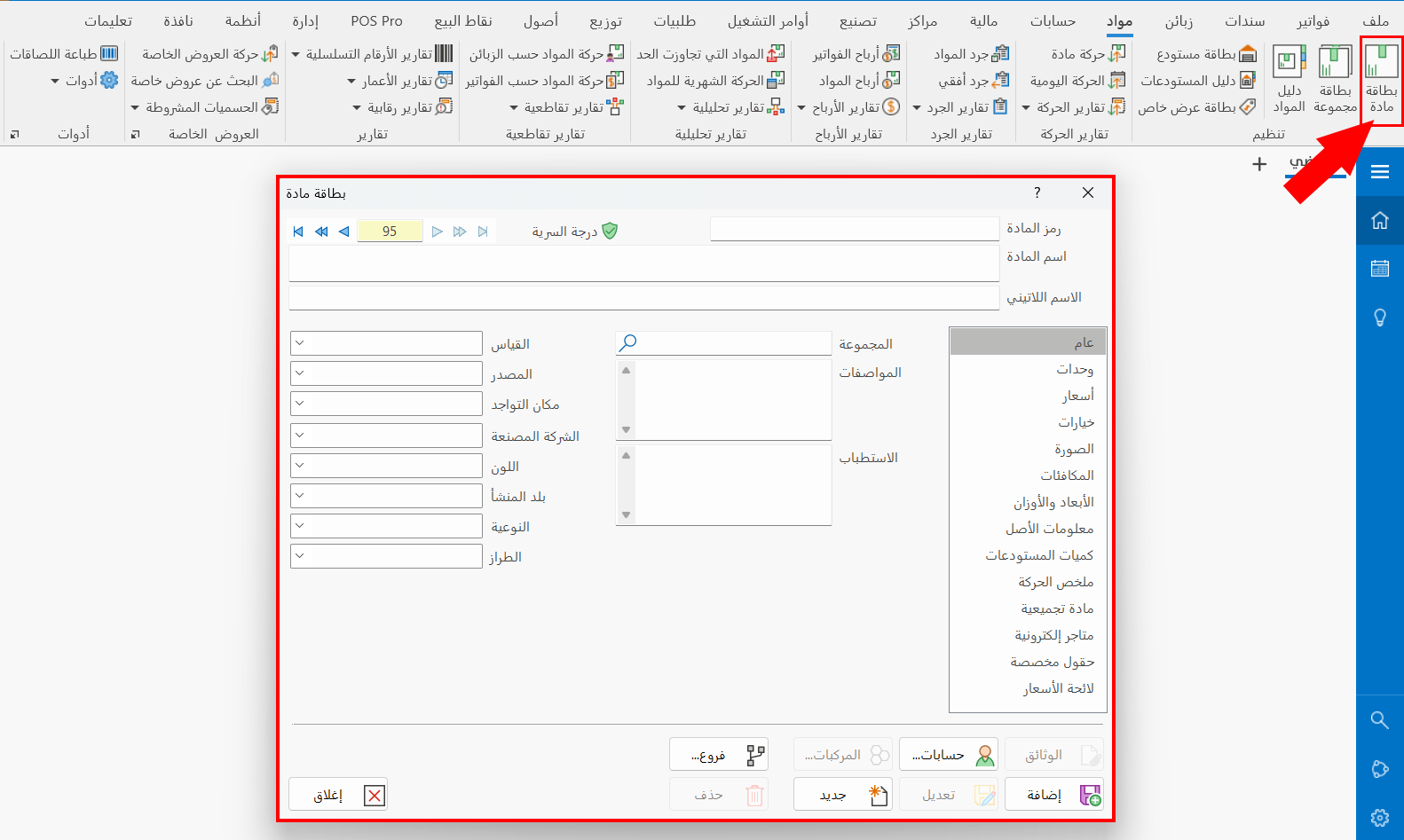The height and width of the screenshot is (840, 1404).
Task: Add a new tab with plus icon
Action: [1259, 164]
